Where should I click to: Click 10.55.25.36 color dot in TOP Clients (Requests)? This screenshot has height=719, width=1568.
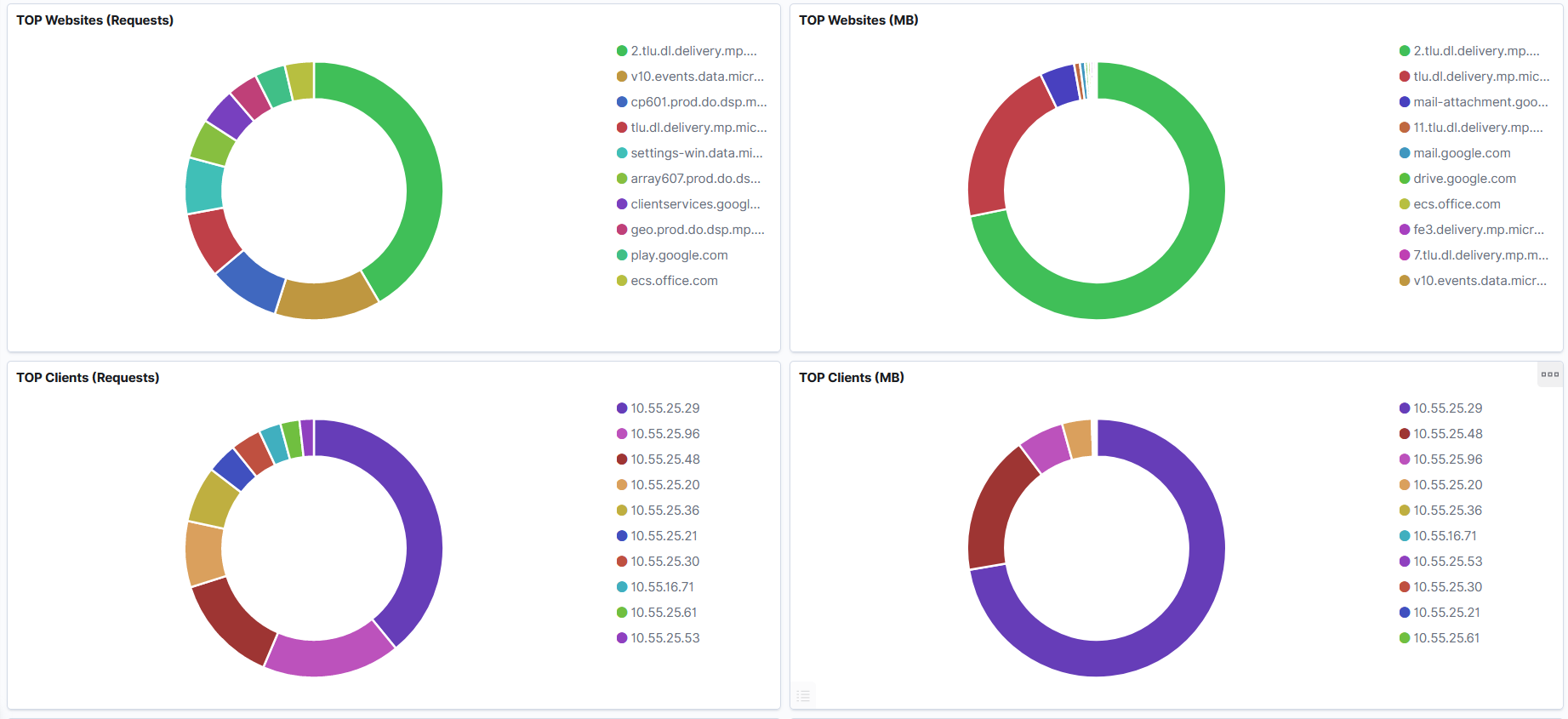(x=622, y=511)
